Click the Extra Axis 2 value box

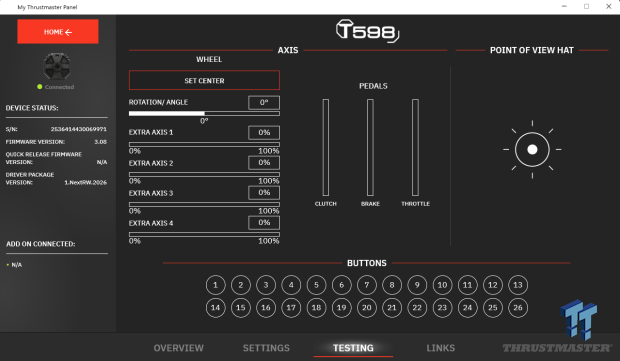[x=264, y=163]
